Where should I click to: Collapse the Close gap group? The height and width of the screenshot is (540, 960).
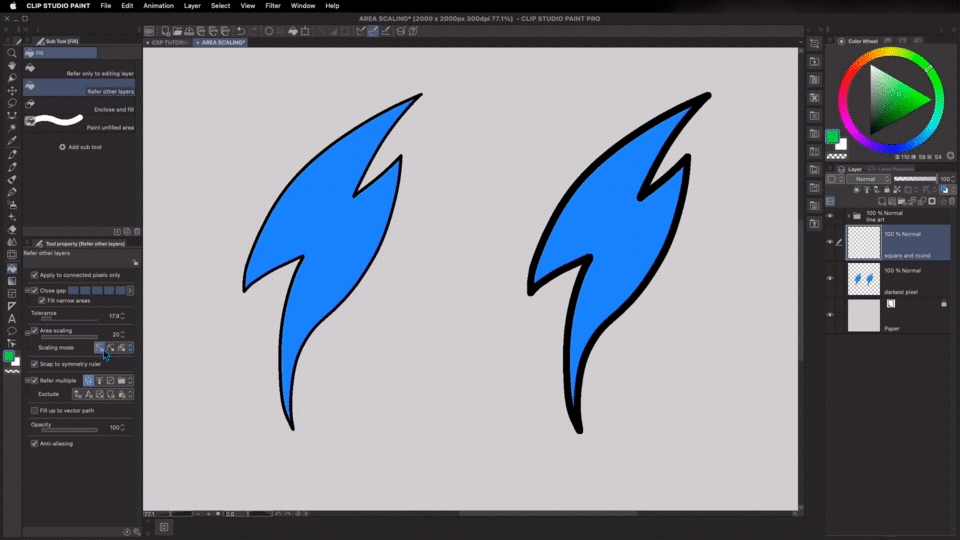(28, 291)
